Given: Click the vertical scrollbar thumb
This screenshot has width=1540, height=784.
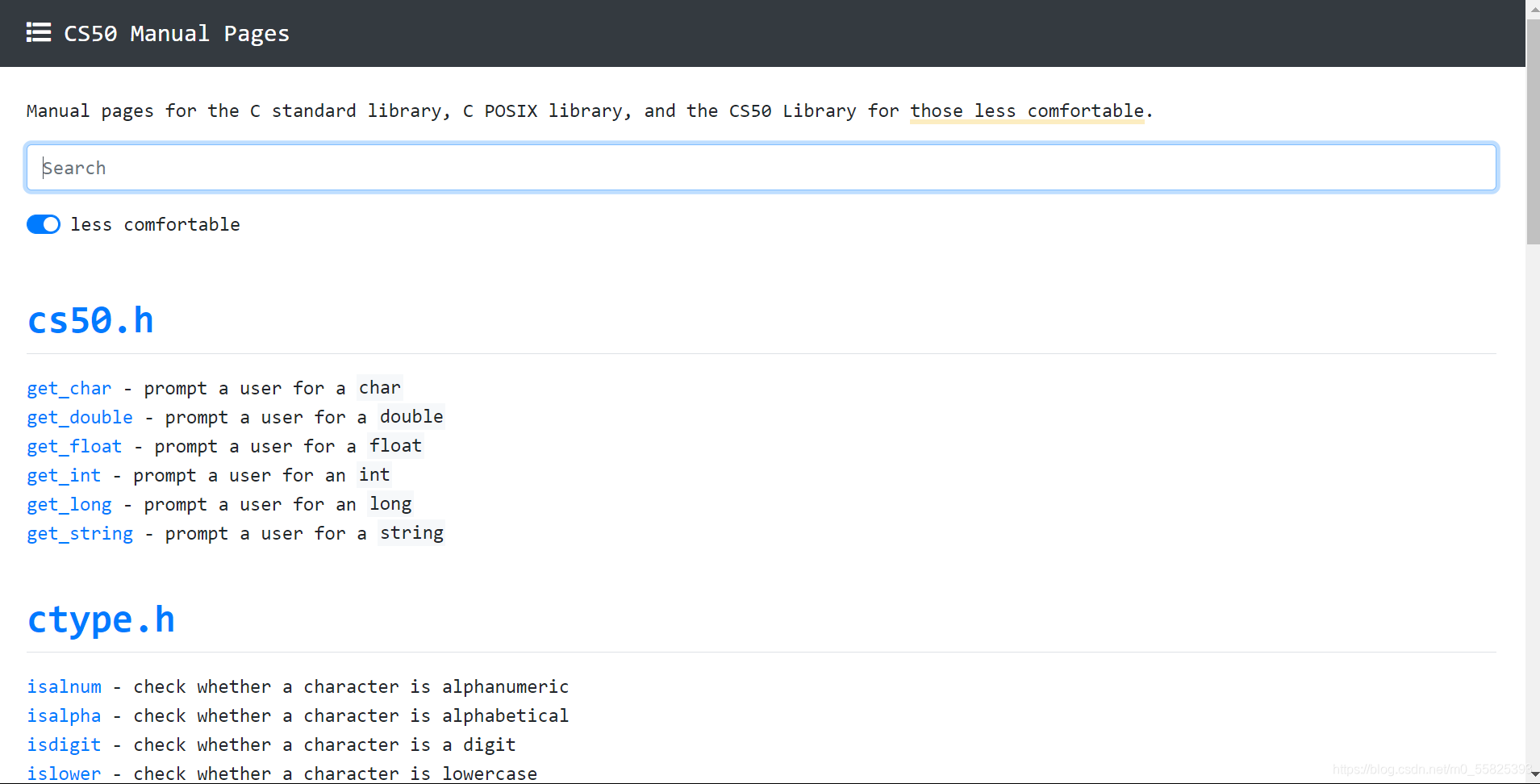Looking at the screenshot, I should pyautogui.click(x=1533, y=131).
